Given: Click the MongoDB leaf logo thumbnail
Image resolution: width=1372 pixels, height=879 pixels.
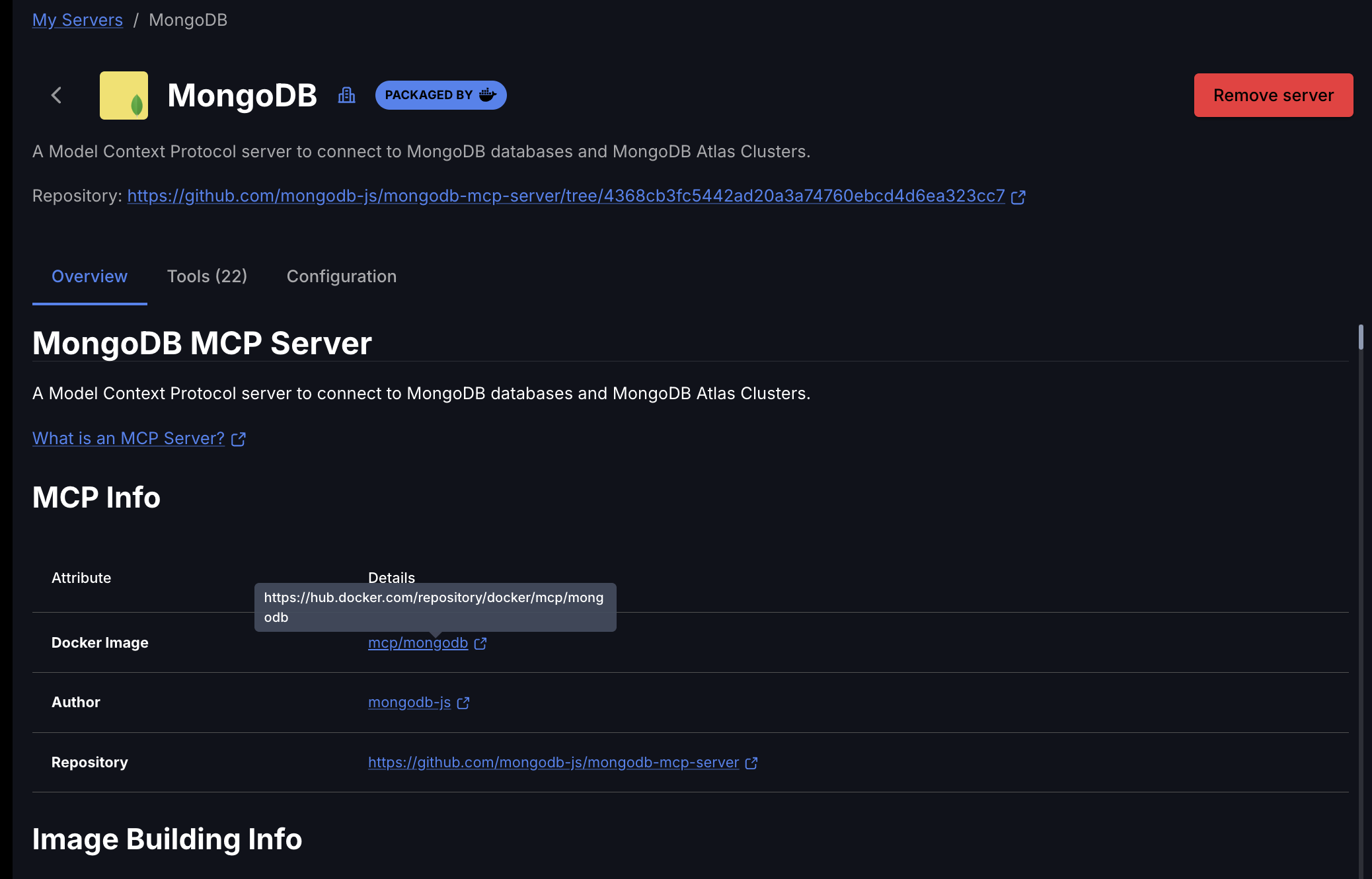Looking at the screenshot, I should point(124,95).
